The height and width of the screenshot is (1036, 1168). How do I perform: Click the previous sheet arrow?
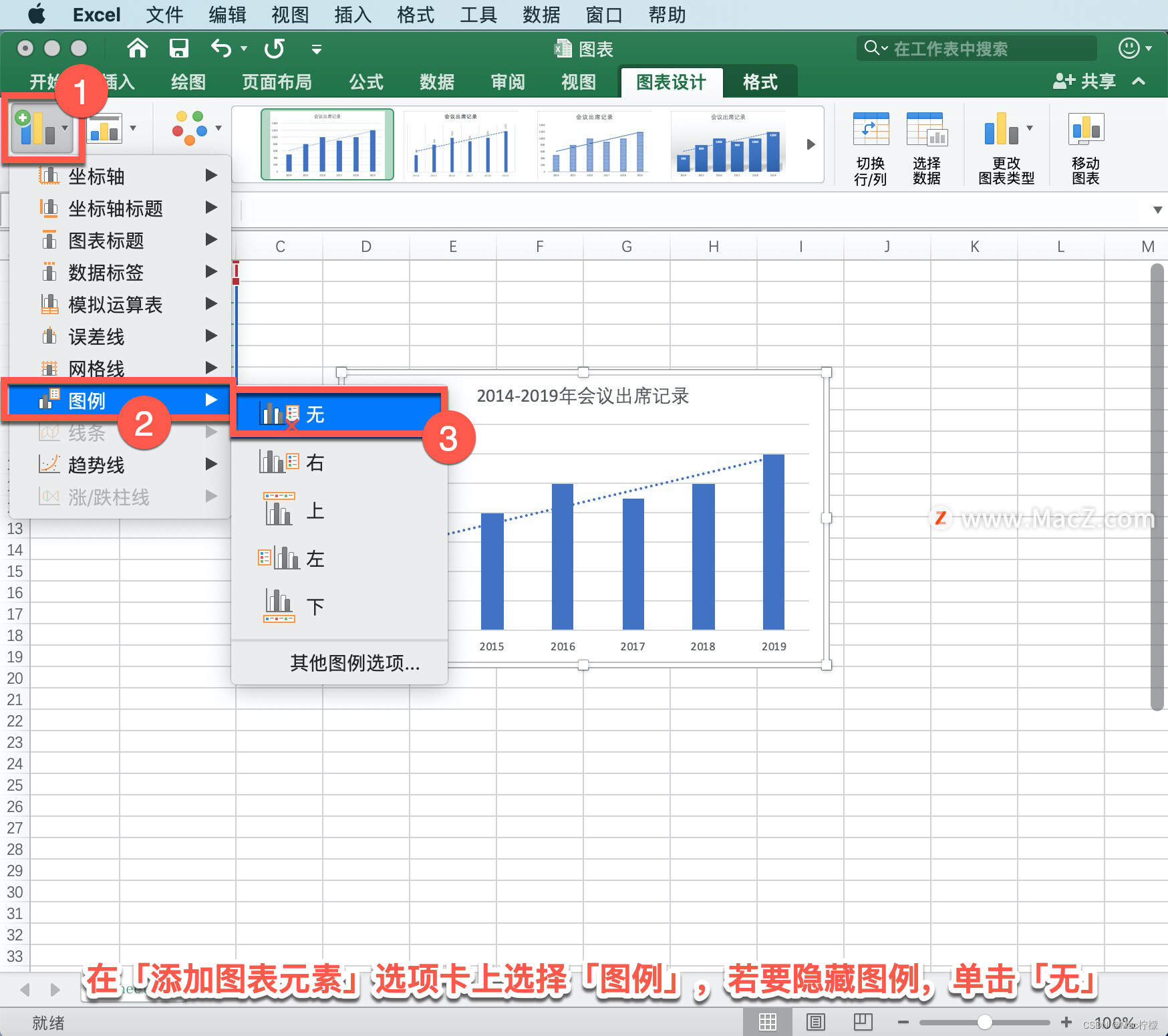(25, 989)
